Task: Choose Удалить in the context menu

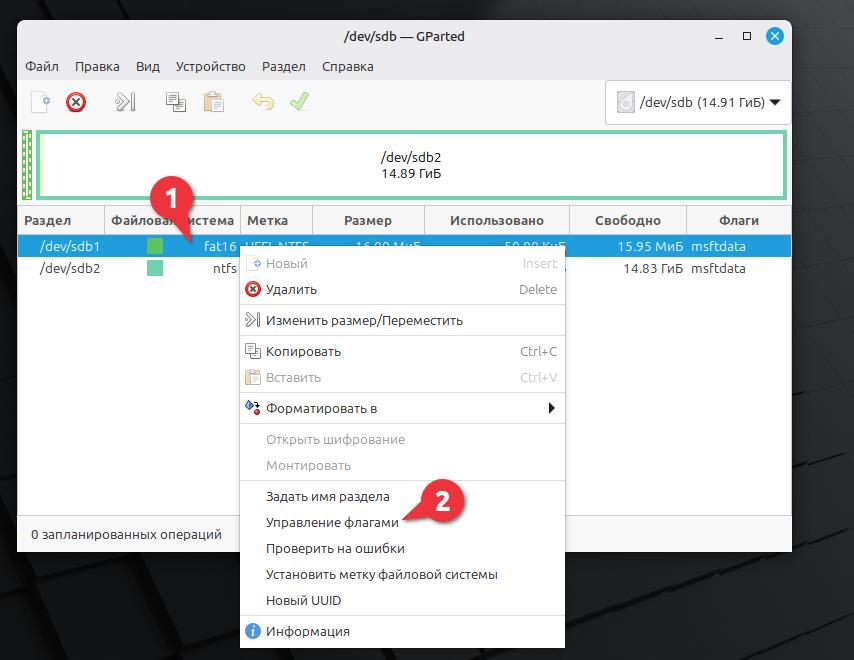Action: (402, 289)
